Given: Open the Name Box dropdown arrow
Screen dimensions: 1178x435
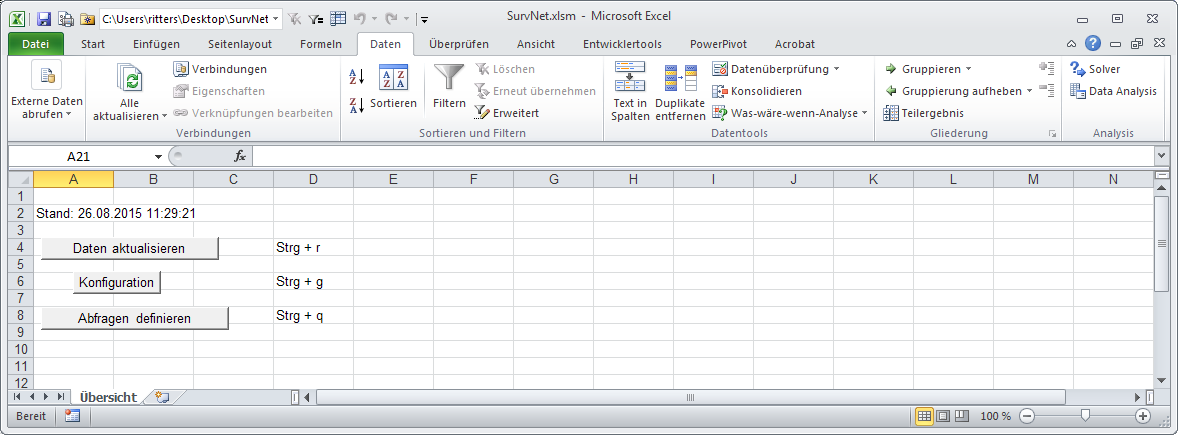Looking at the screenshot, I should point(158,157).
